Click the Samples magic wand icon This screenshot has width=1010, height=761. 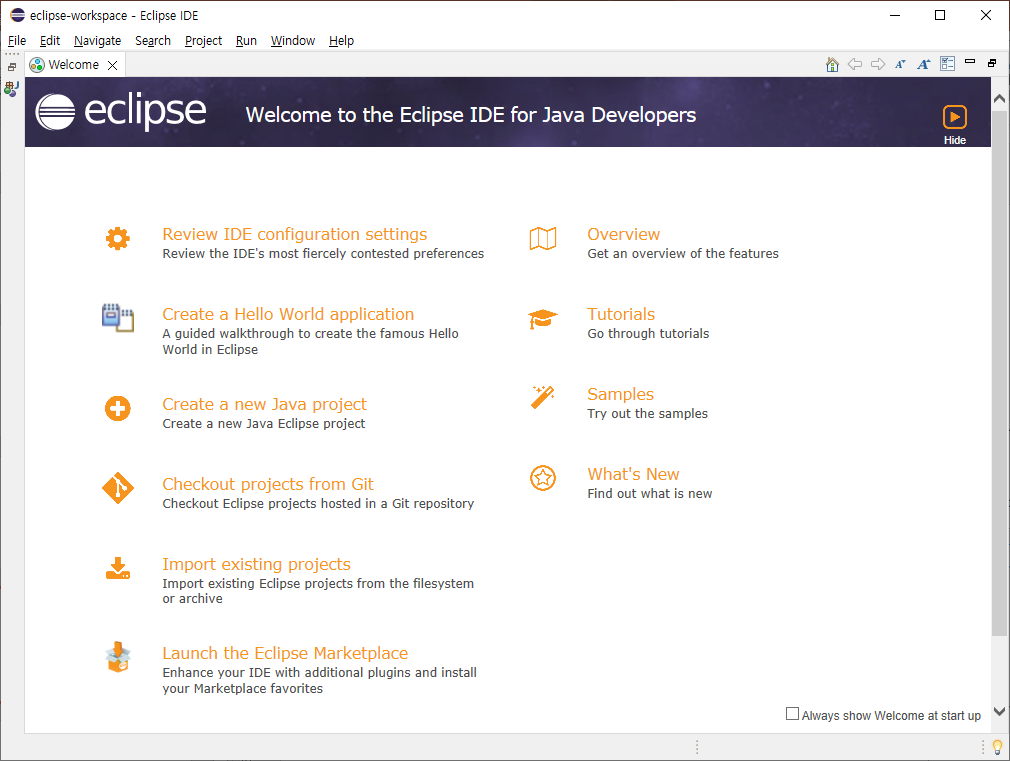tap(543, 397)
